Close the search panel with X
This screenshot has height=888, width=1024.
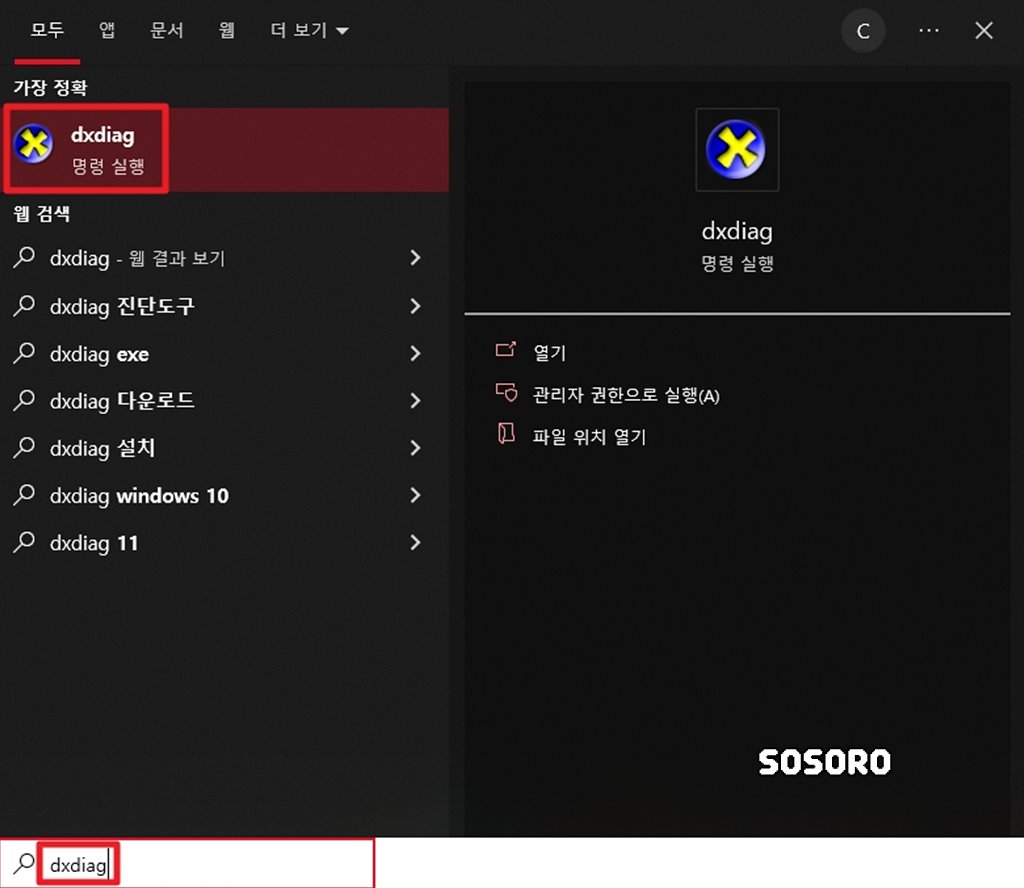(x=984, y=30)
